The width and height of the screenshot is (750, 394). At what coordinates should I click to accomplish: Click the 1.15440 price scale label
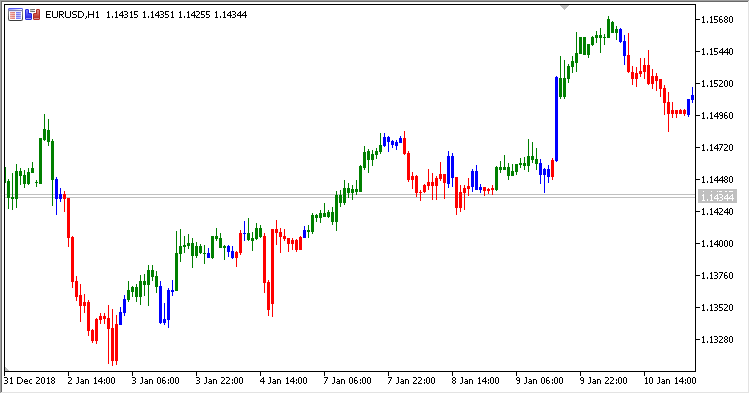717,52
